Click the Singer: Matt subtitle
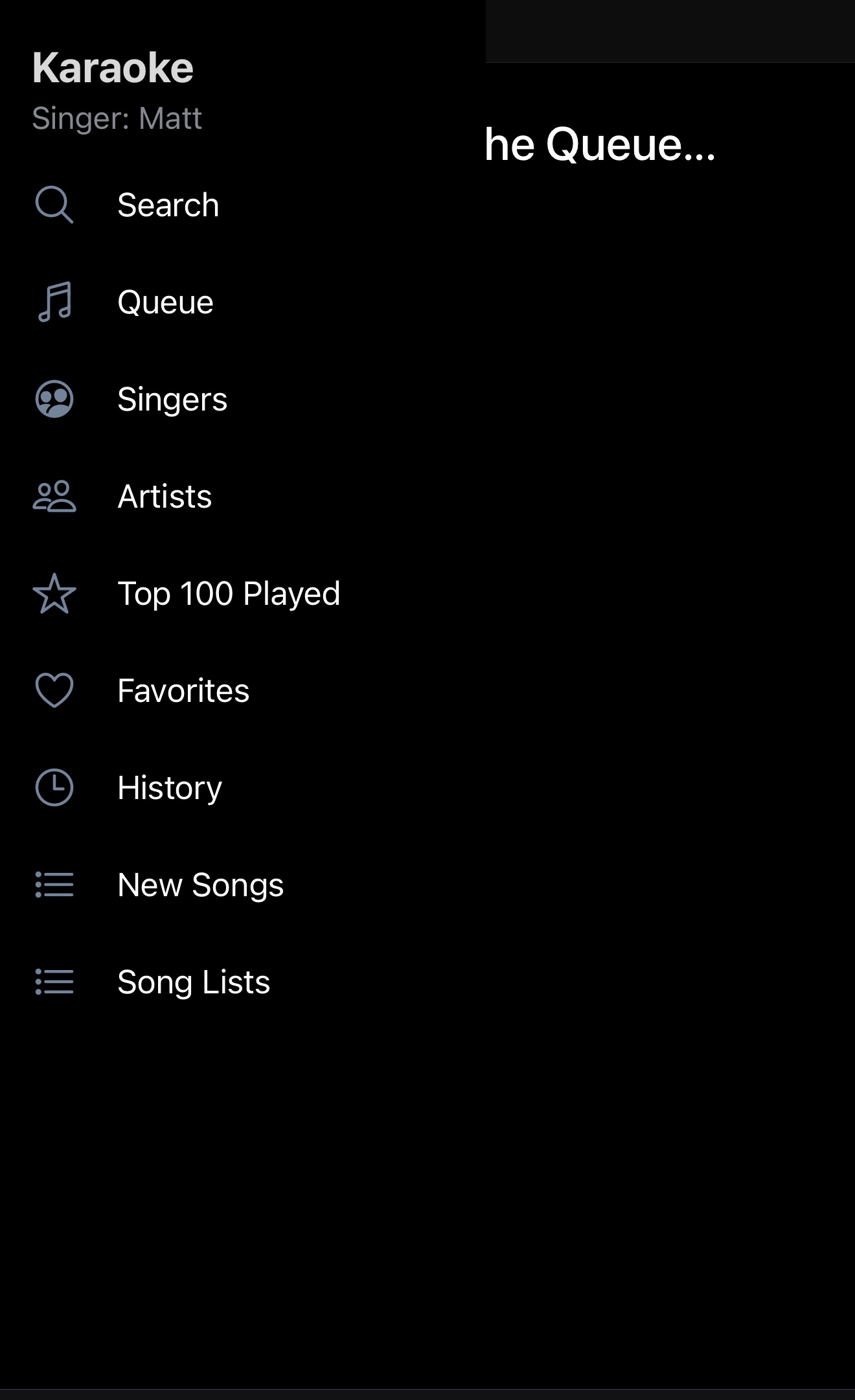This screenshot has width=855, height=1400. (117, 119)
